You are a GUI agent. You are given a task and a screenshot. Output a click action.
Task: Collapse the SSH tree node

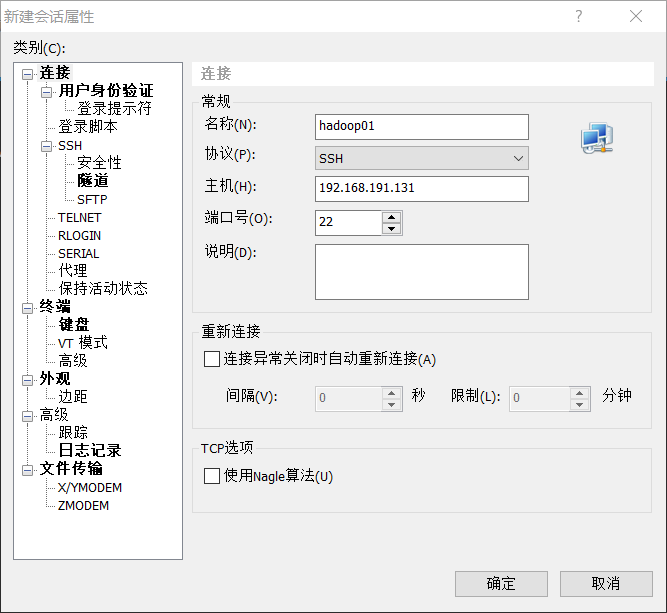click(x=46, y=146)
